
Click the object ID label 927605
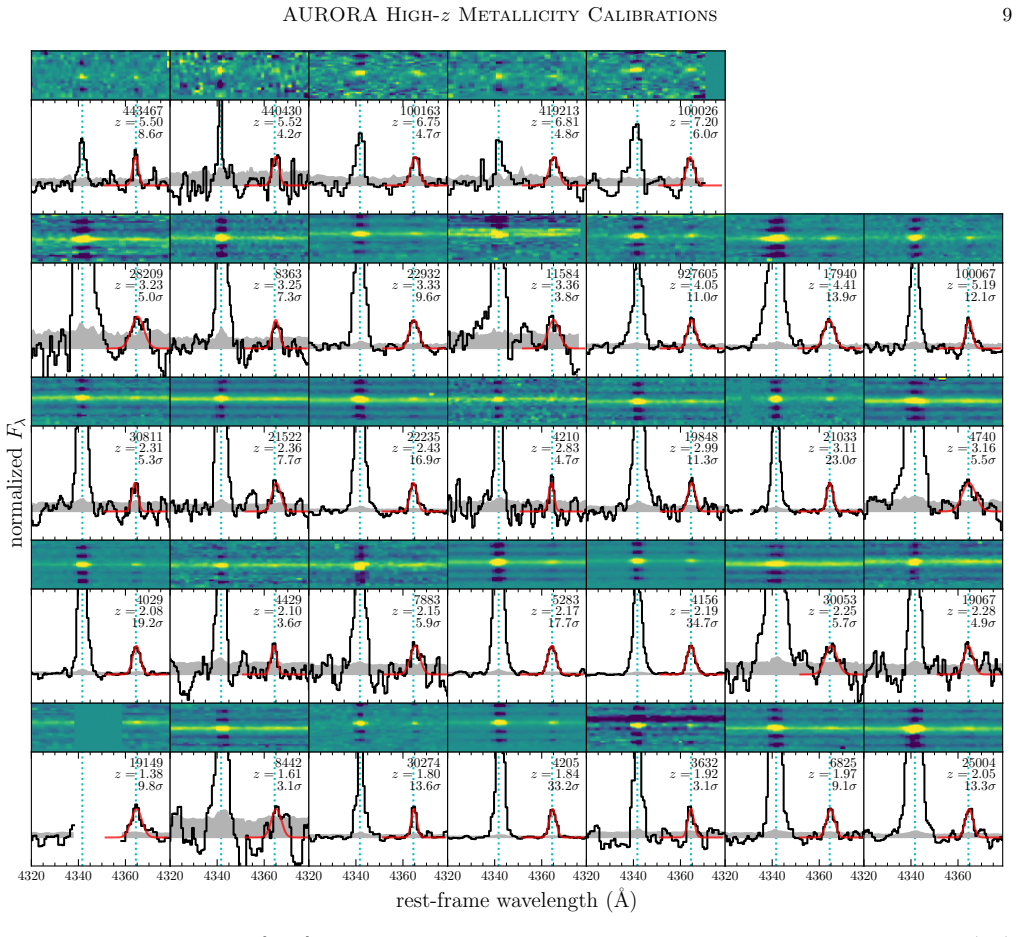point(699,274)
